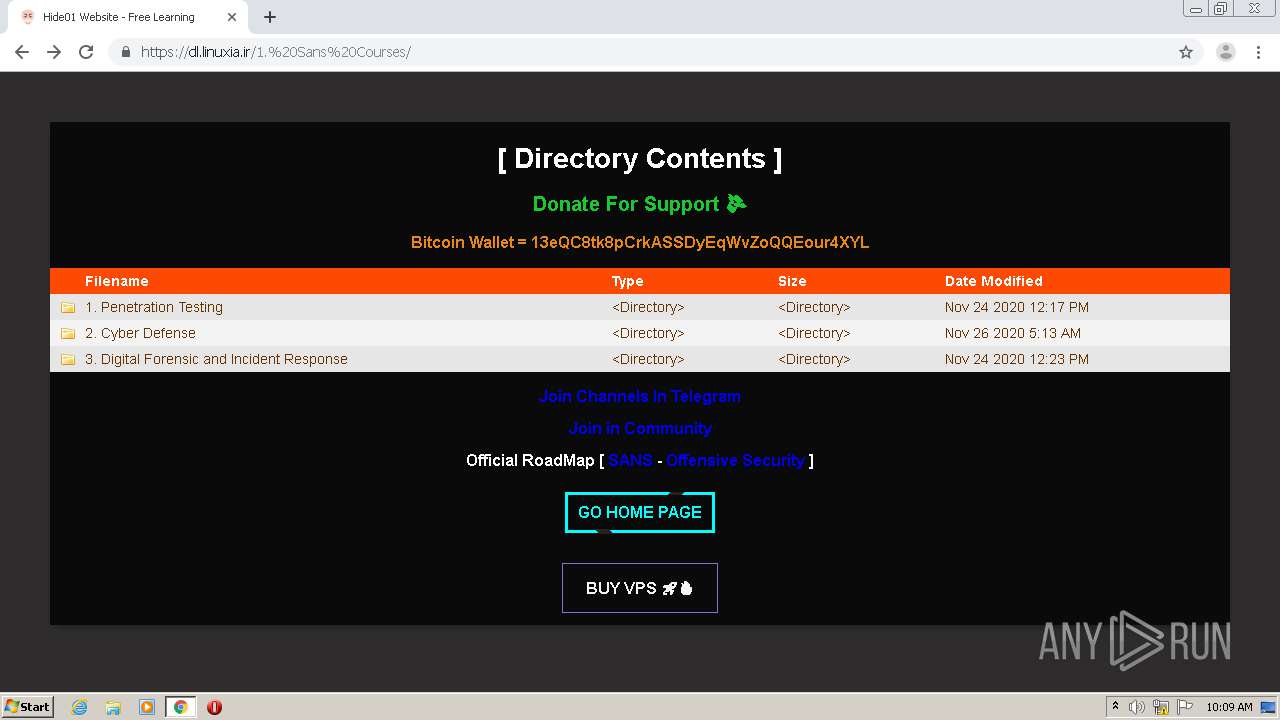Viewport: 1280px width, 720px height.
Task: Open the Chrome profile avatar icon
Action: [x=1226, y=52]
